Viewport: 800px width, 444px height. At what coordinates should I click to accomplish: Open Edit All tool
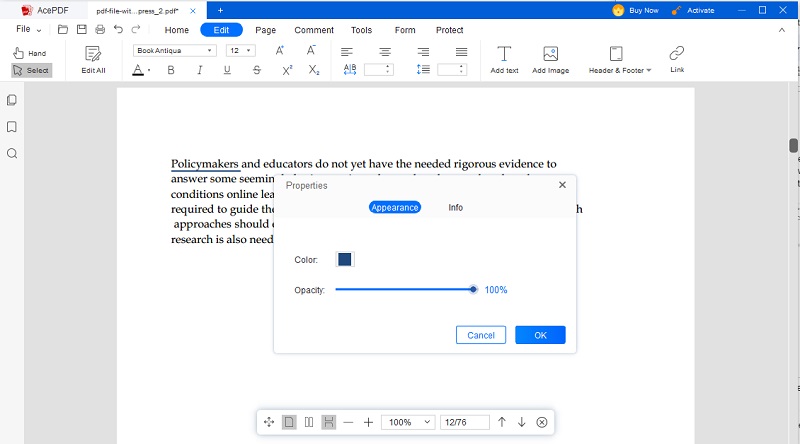(x=93, y=60)
